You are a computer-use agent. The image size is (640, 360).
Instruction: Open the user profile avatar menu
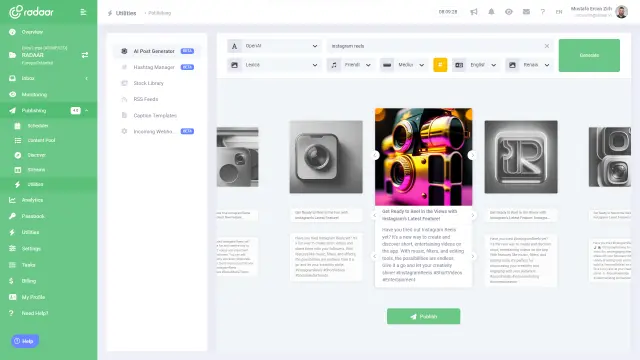(621, 12)
